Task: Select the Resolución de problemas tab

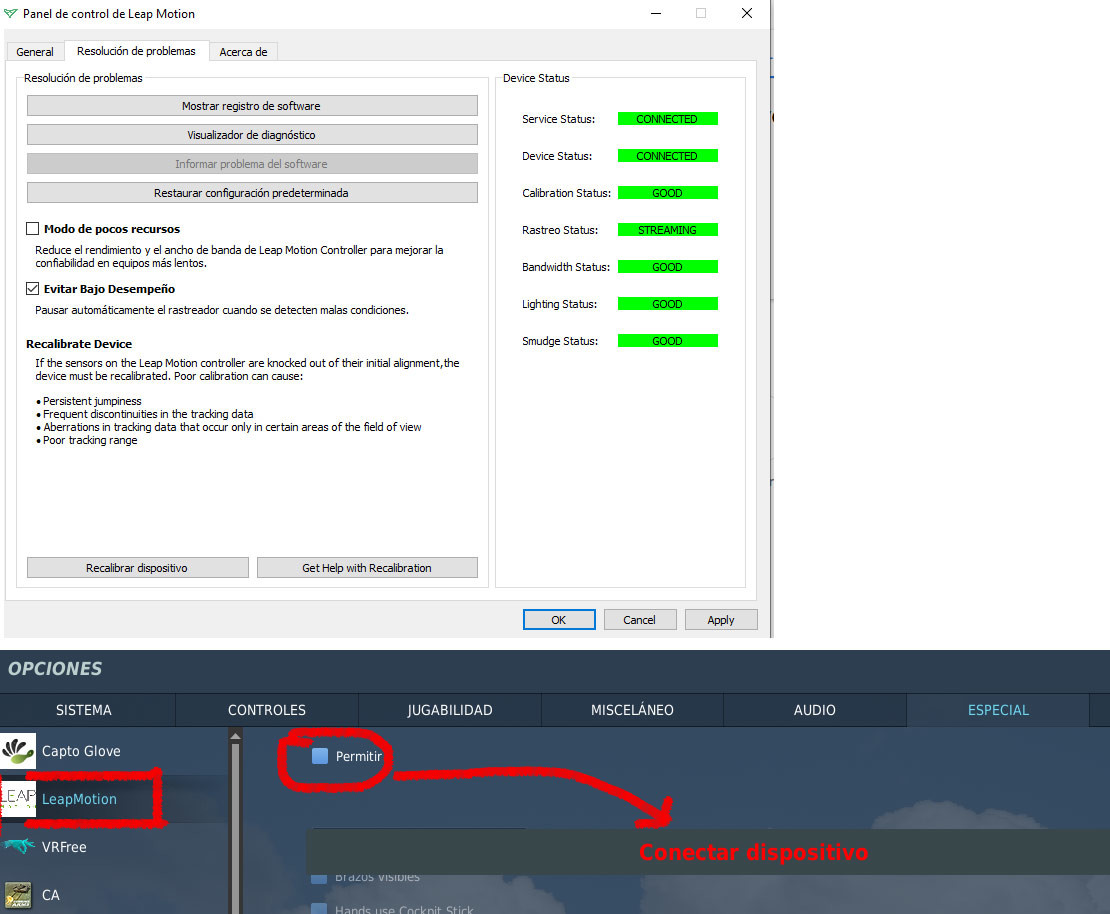Action: [136, 51]
